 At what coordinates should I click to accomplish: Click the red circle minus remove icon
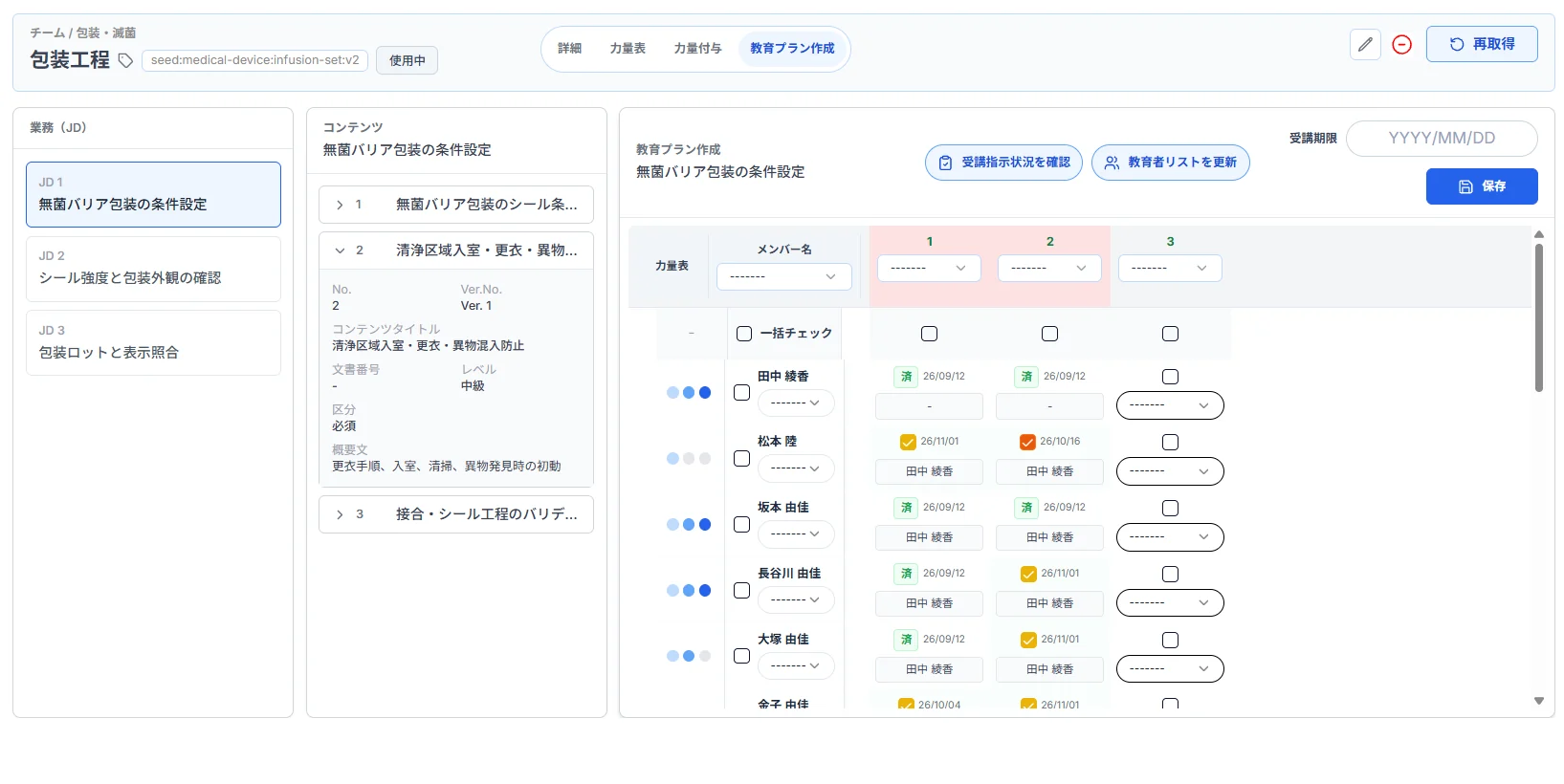tap(1401, 44)
